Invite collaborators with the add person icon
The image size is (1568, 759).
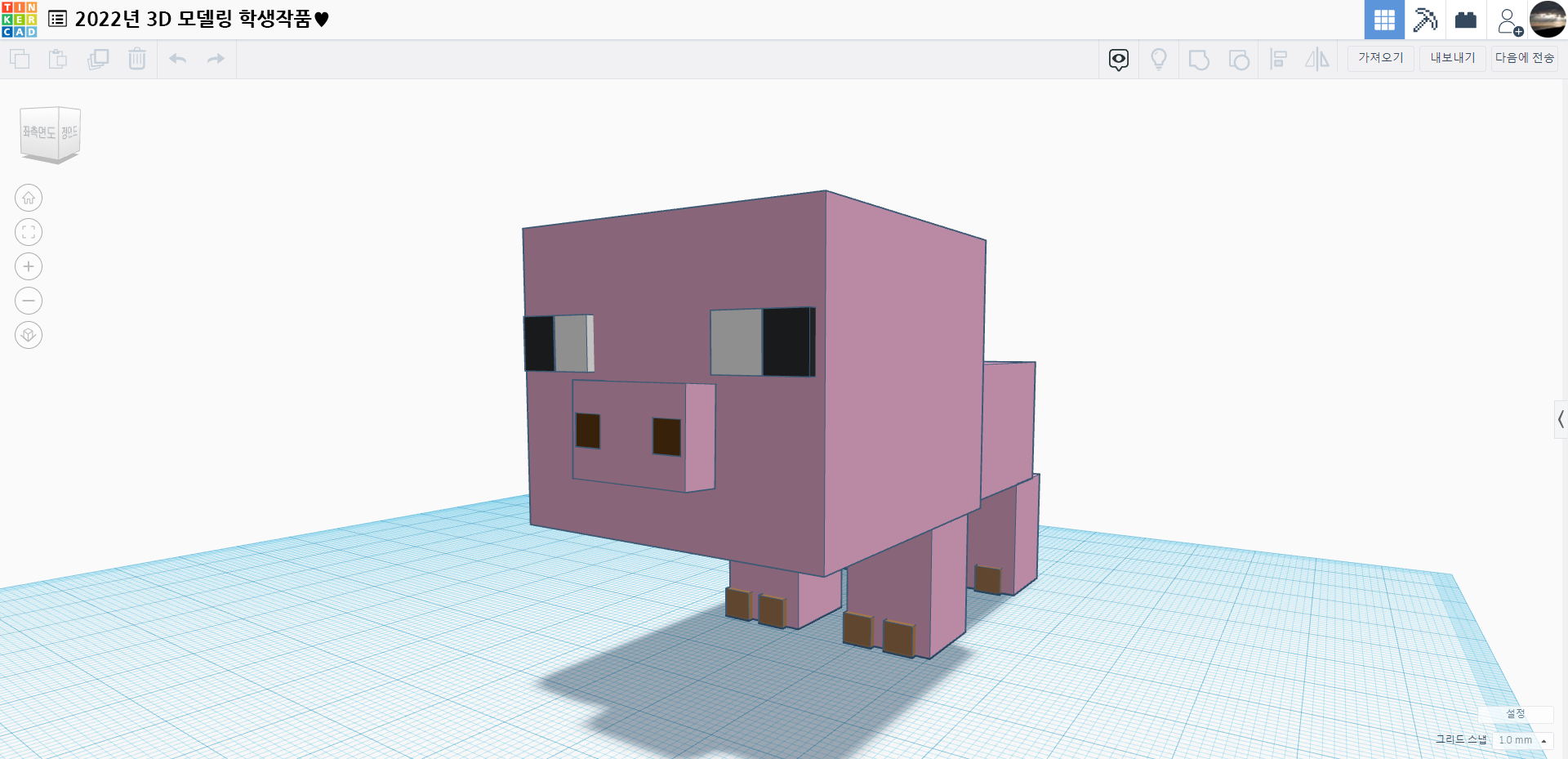tap(1509, 21)
